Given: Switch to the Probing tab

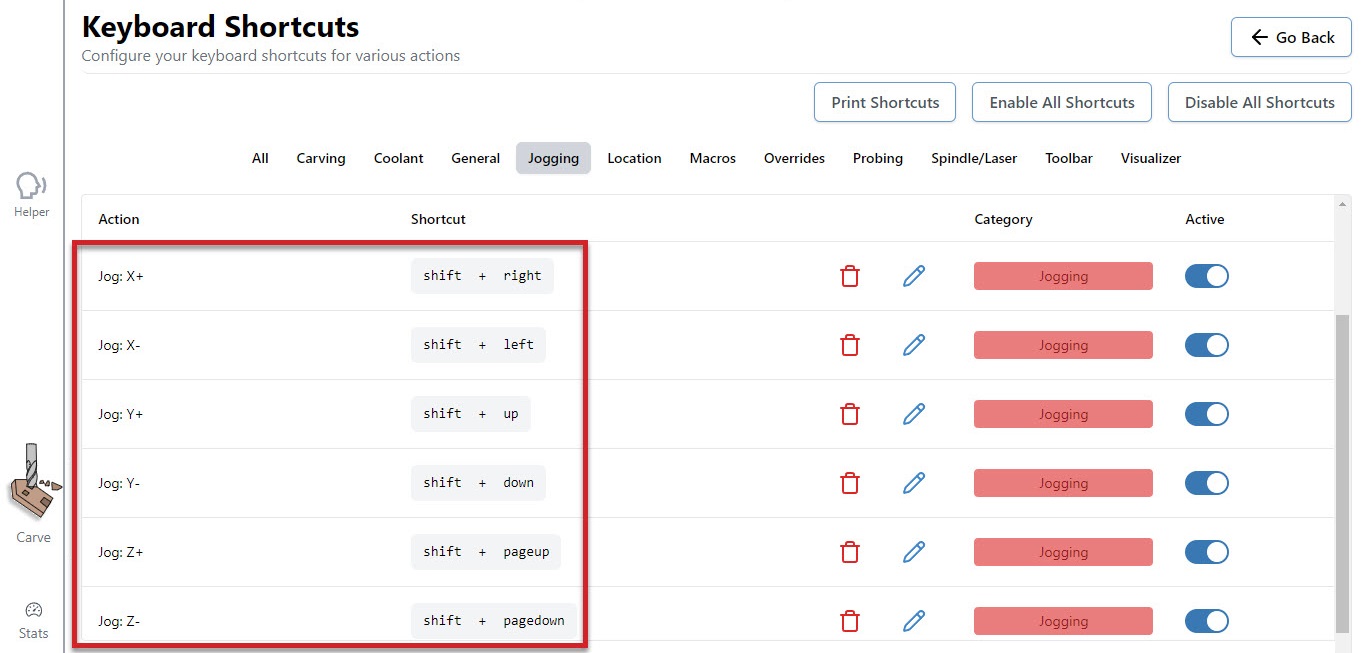Looking at the screenshot, I should [x=877, y=158].
